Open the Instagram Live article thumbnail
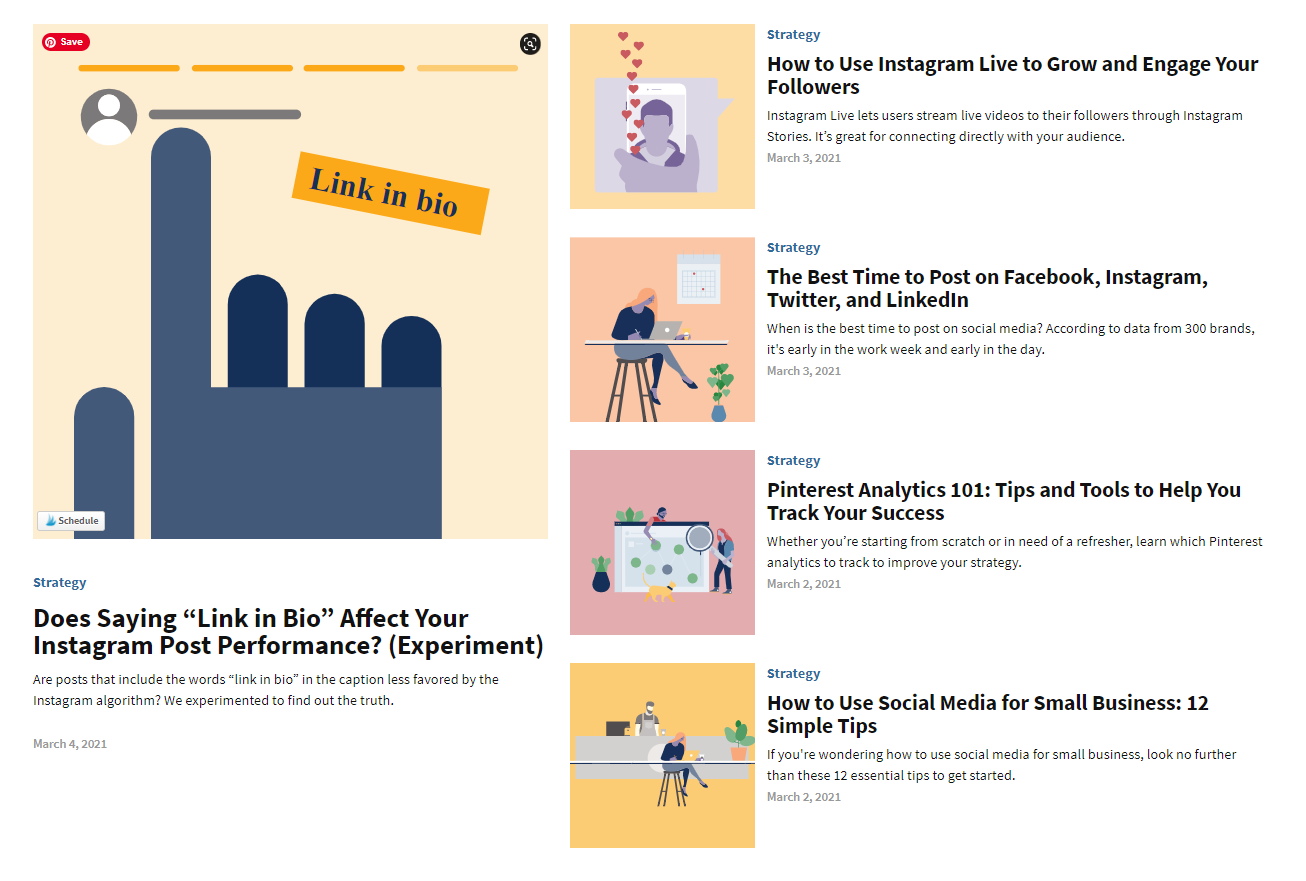This screenshot has height=881, width=1306. click(662, 117)
